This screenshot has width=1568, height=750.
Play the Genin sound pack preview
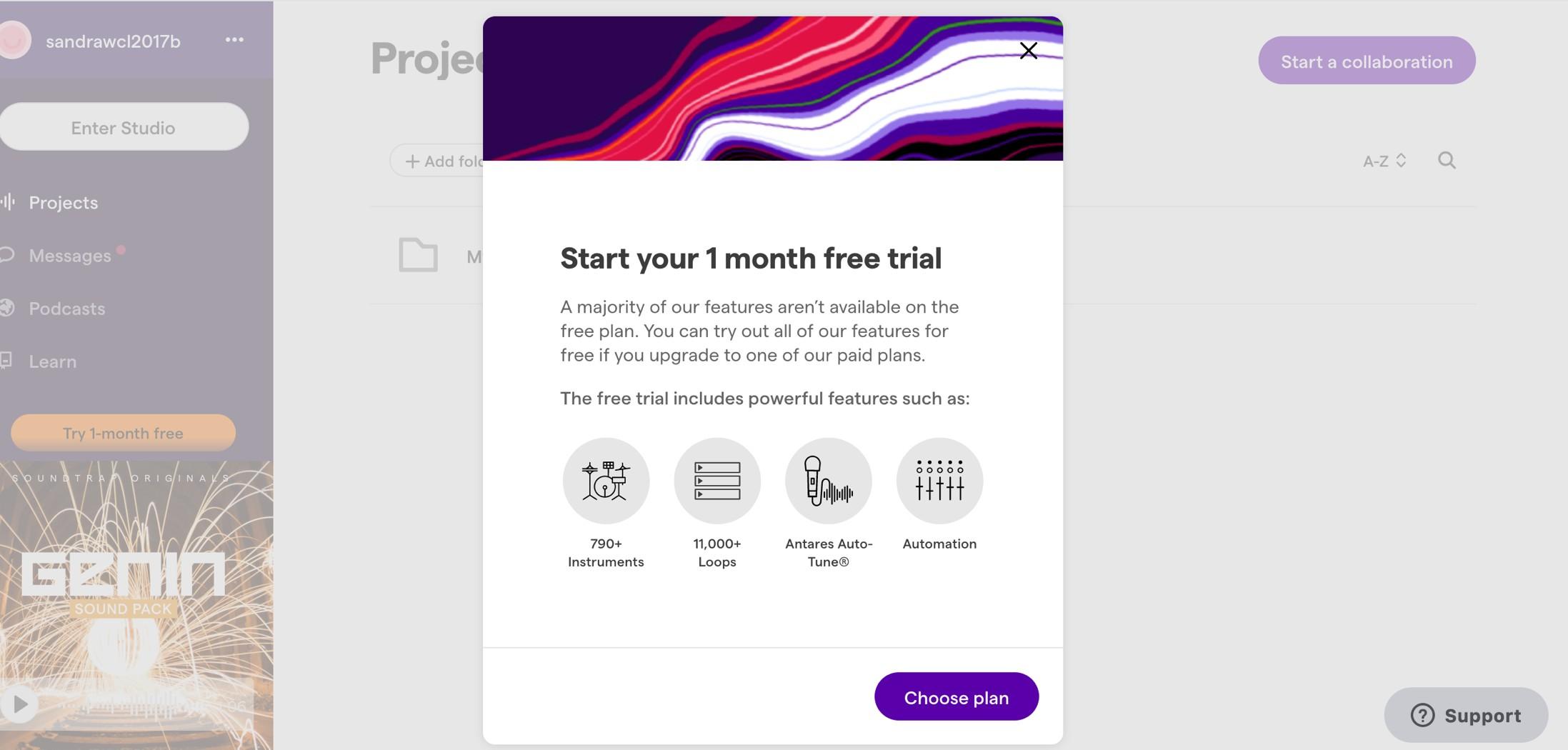(19, 704)
